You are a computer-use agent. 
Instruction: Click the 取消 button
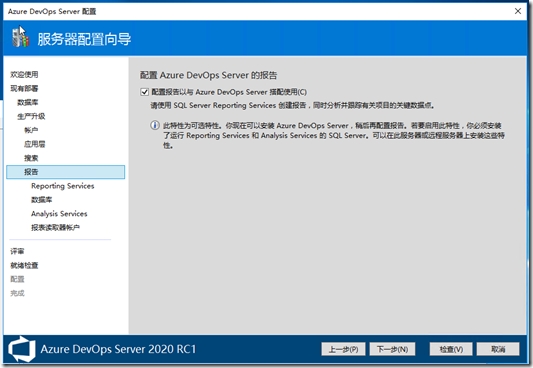pyautogui.click(x=498, y=349)
